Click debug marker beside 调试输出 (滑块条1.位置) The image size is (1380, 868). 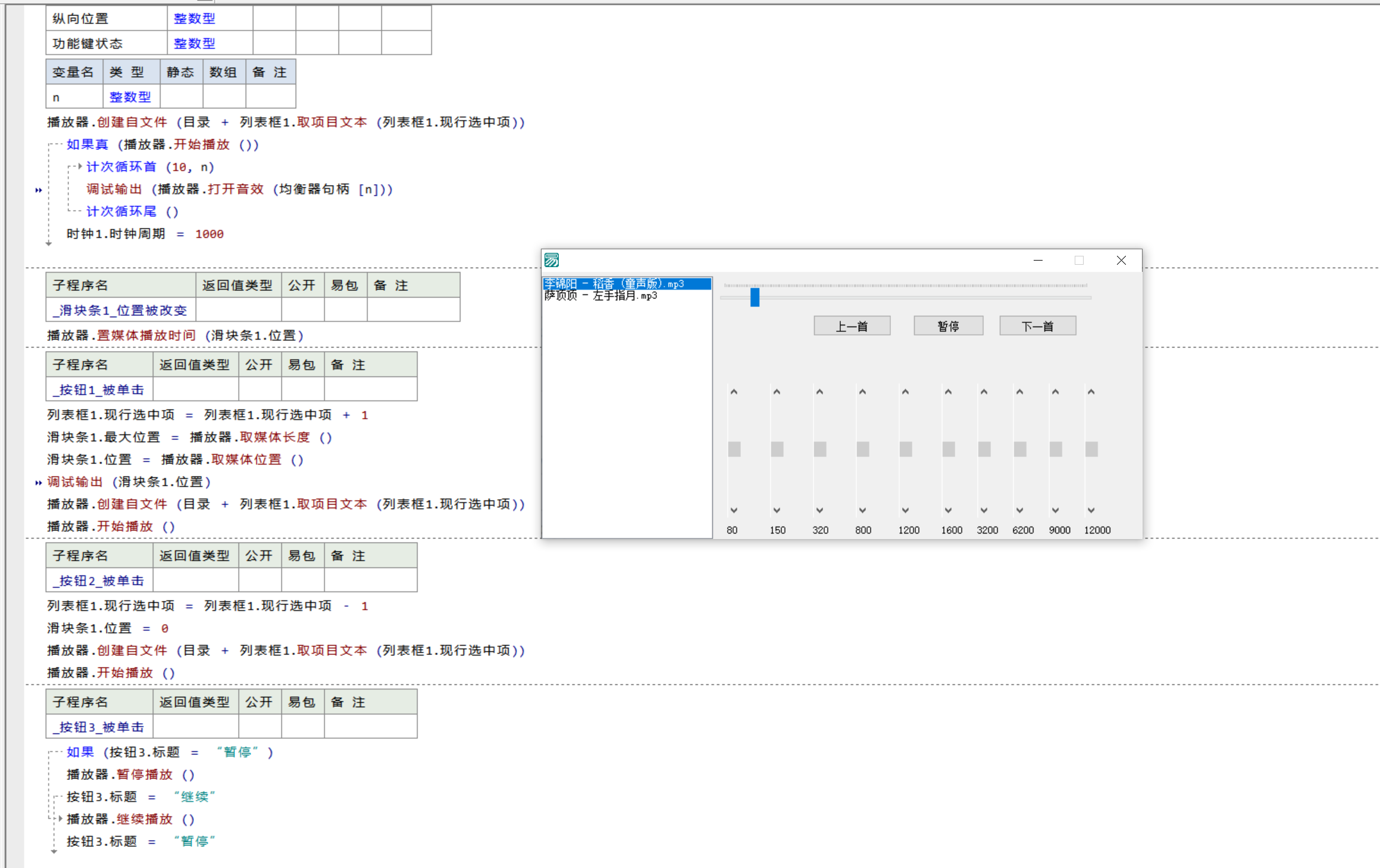coord(39,482)
